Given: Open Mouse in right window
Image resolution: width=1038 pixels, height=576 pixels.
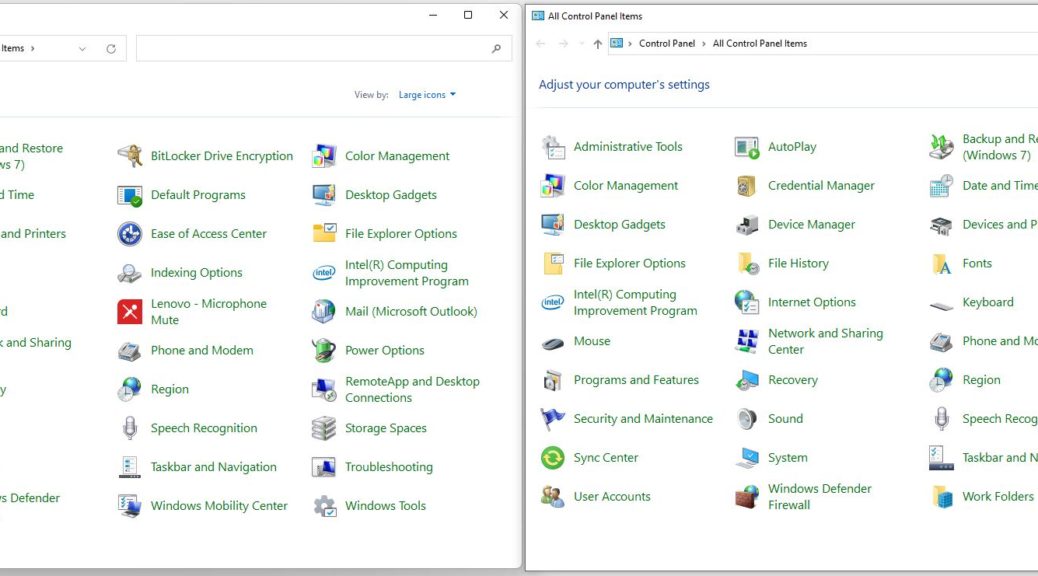Looking at the screenshot, I should (x=592, y=341).
